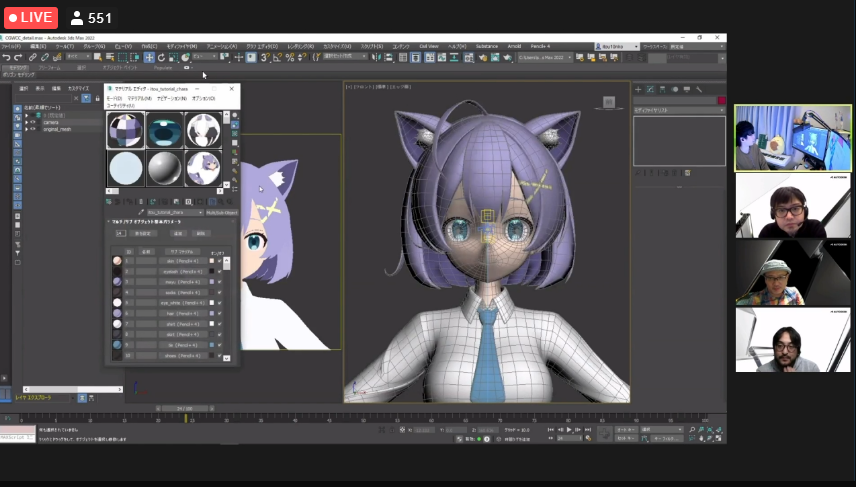Click the Undo arrow in main toolbar

click(x=6, y=57)
